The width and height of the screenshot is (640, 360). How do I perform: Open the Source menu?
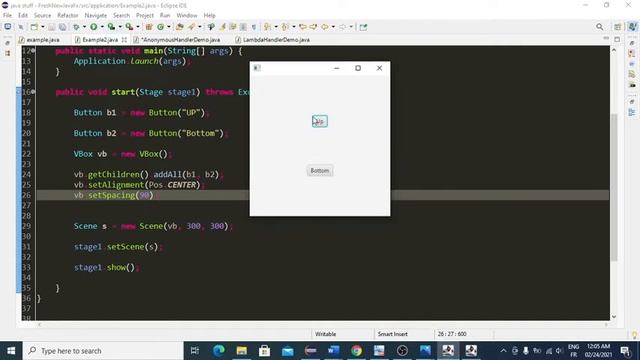pos(42,15)
